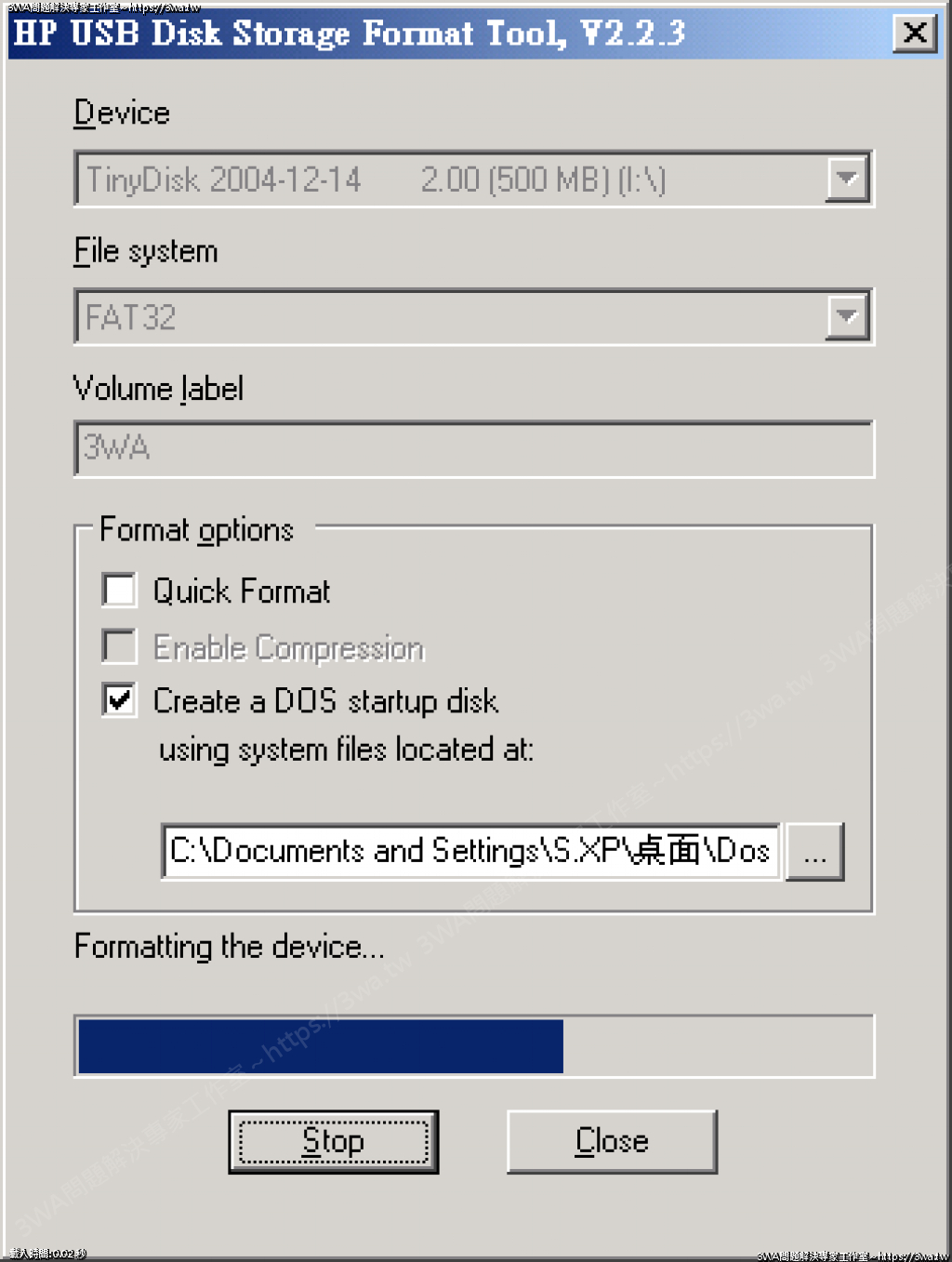Screen dimensions: 952x1262
Task: Open the File system dropdown arrow
Action: pyautogui.click(x=846, y=316)
